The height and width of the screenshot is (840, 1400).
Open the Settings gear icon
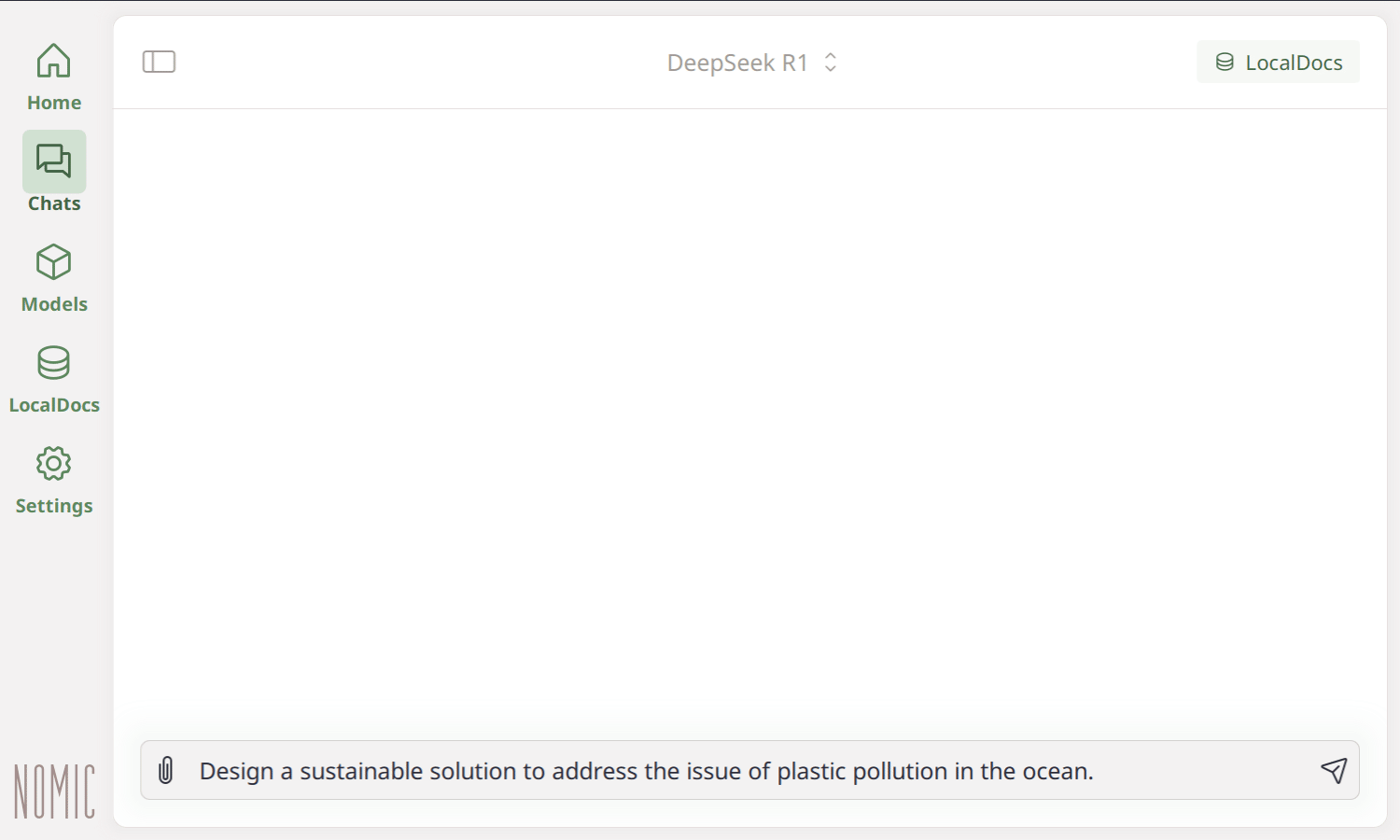(53, 464)
